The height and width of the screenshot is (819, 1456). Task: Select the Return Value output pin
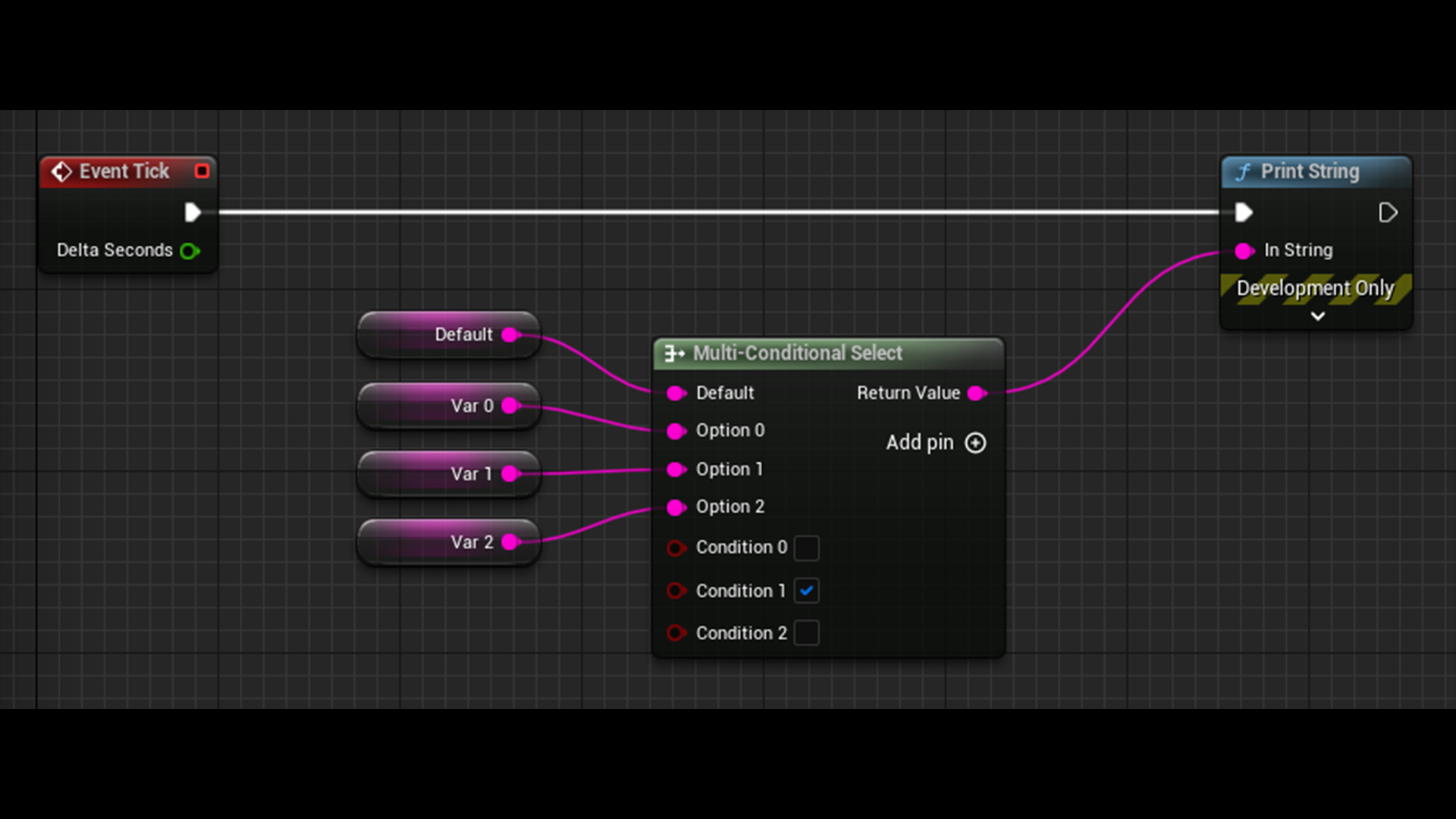(977, 393)
